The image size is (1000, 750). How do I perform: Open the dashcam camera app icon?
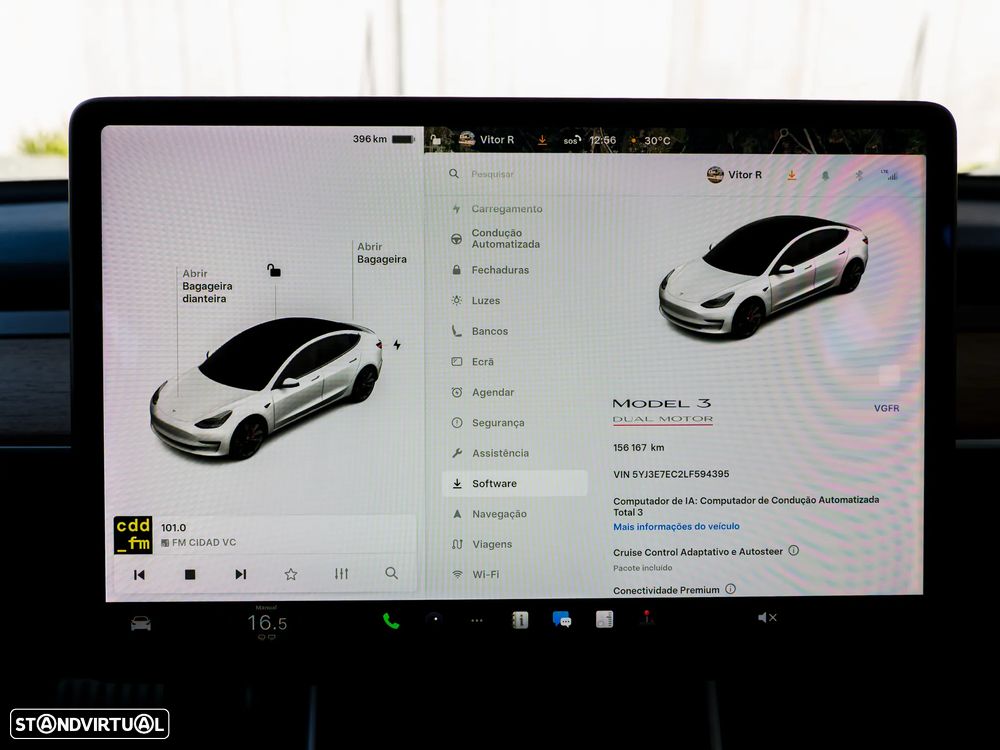tap(434, 619)
